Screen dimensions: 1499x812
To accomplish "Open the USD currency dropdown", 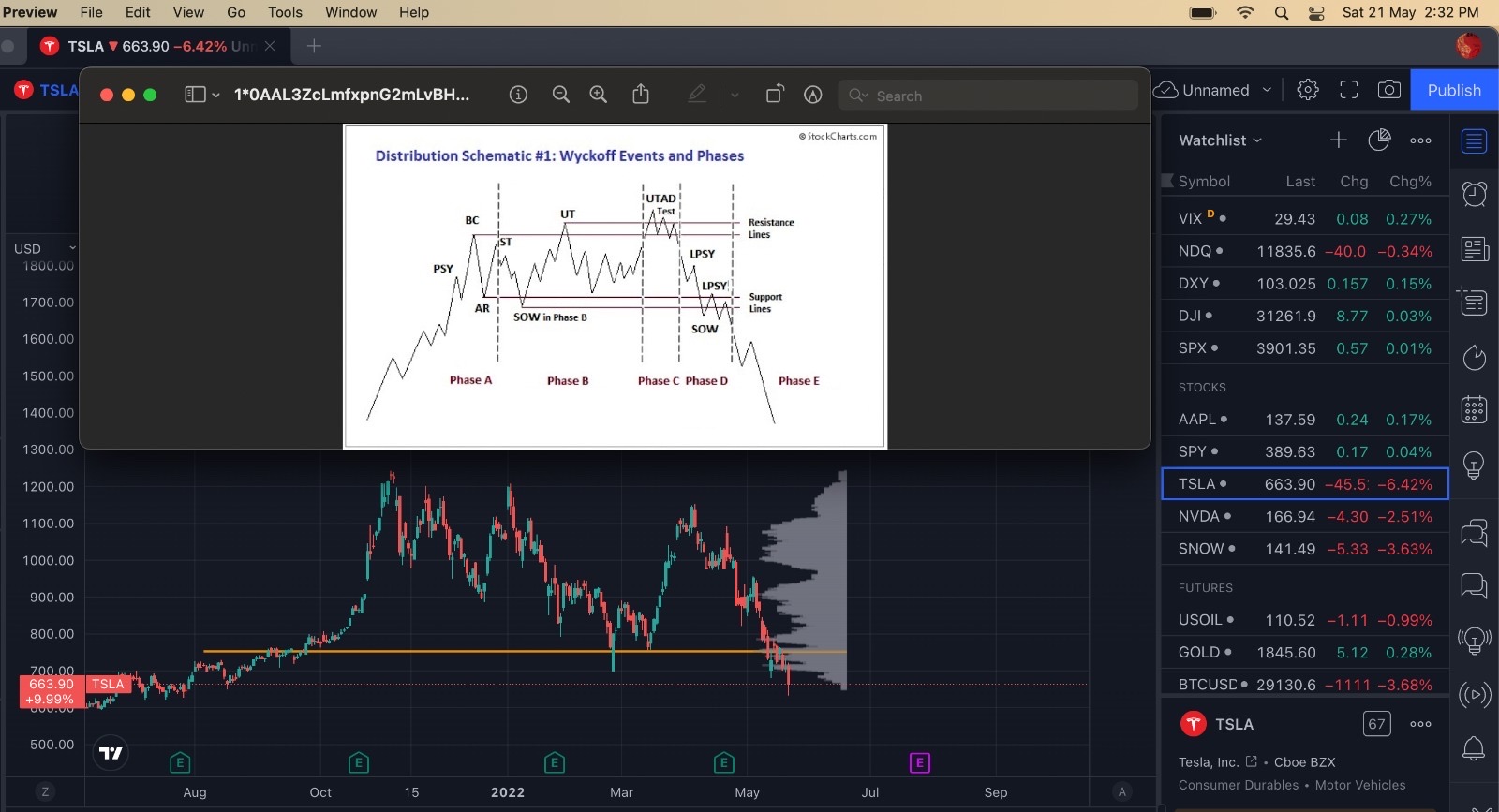I will 45,248.
